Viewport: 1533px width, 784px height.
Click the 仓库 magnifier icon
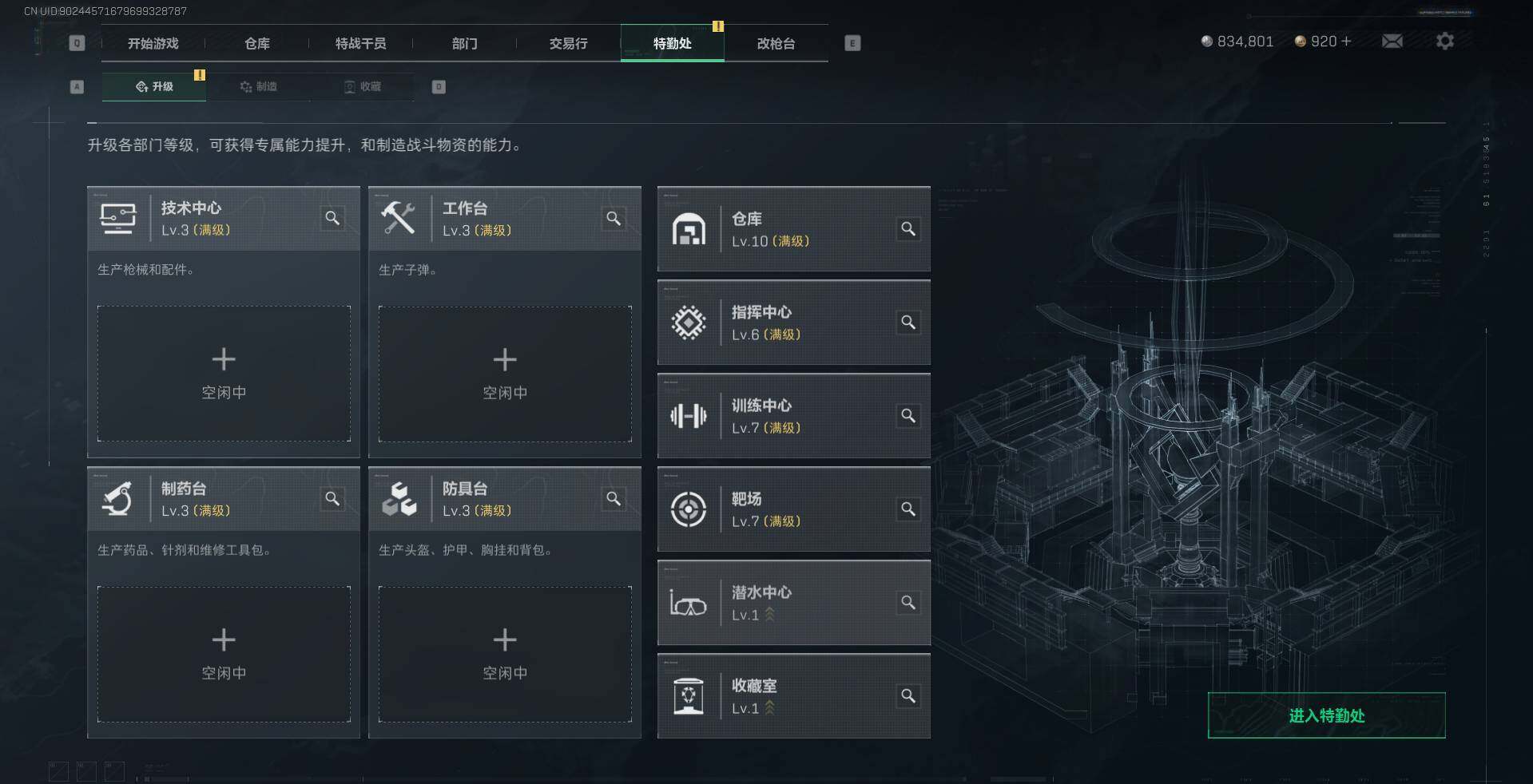(x=908, y=229)
